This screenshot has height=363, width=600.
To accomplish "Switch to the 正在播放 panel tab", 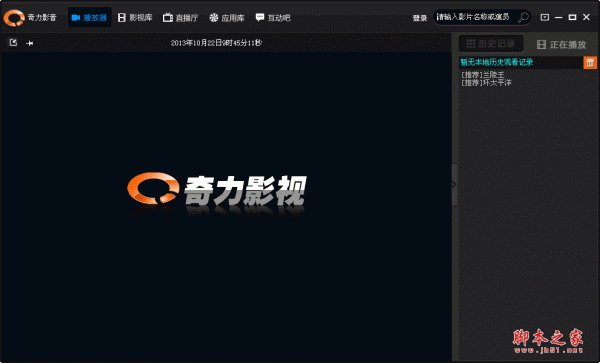I will point(561,45).
